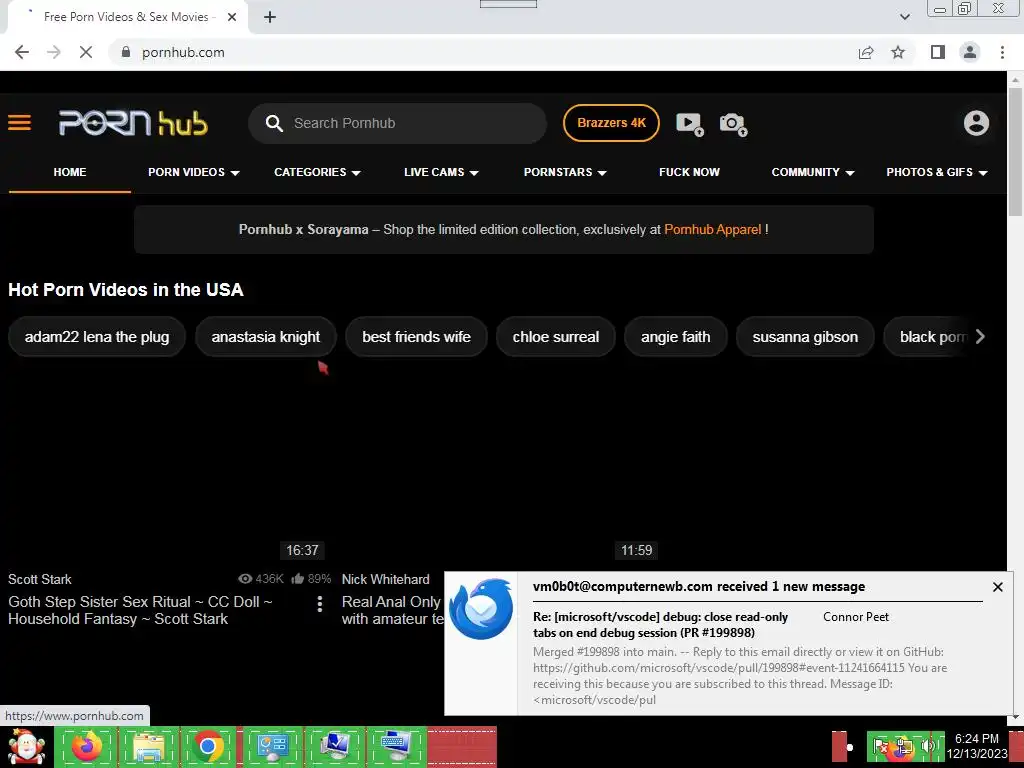Click the Brazzers 4K button
Image resolution: width=1024 pixels, height=768 pixels.
[611, 123]
